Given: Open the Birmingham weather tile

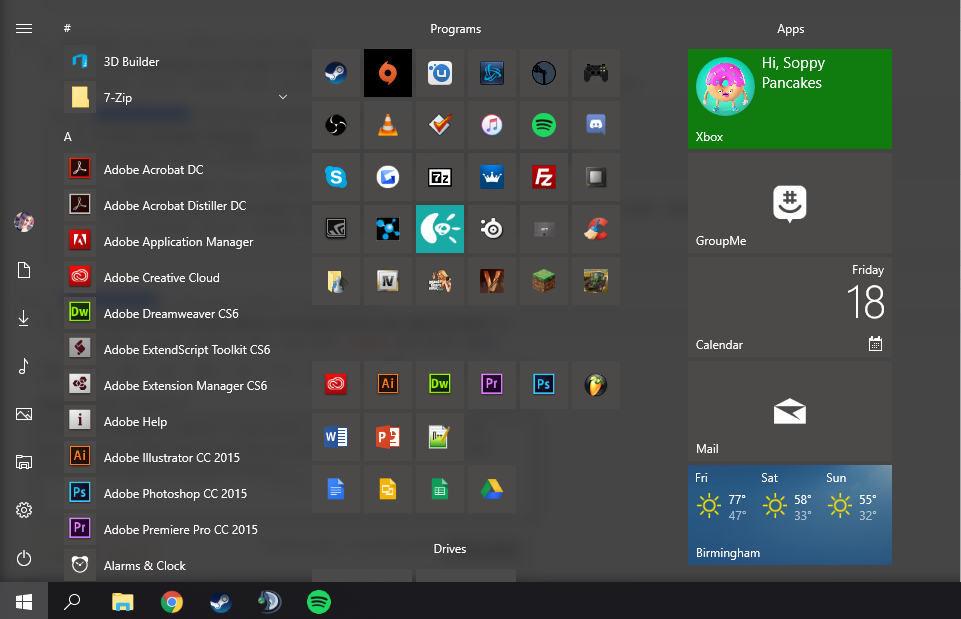Looking at the screenshot, I should coord(789,515).
